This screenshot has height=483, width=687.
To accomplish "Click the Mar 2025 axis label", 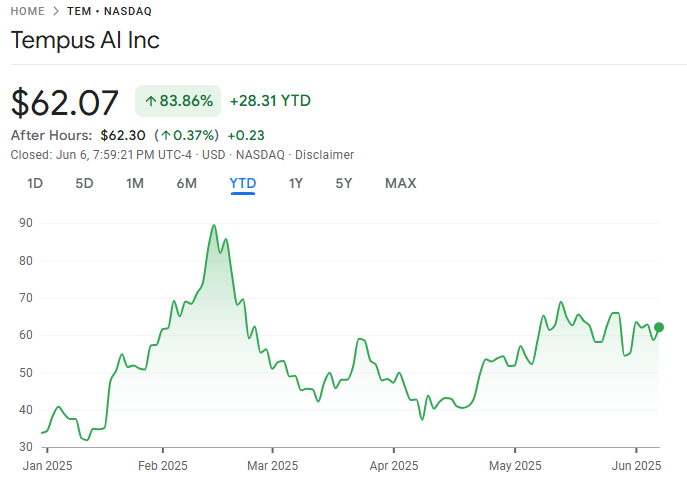I will point(273,465).
